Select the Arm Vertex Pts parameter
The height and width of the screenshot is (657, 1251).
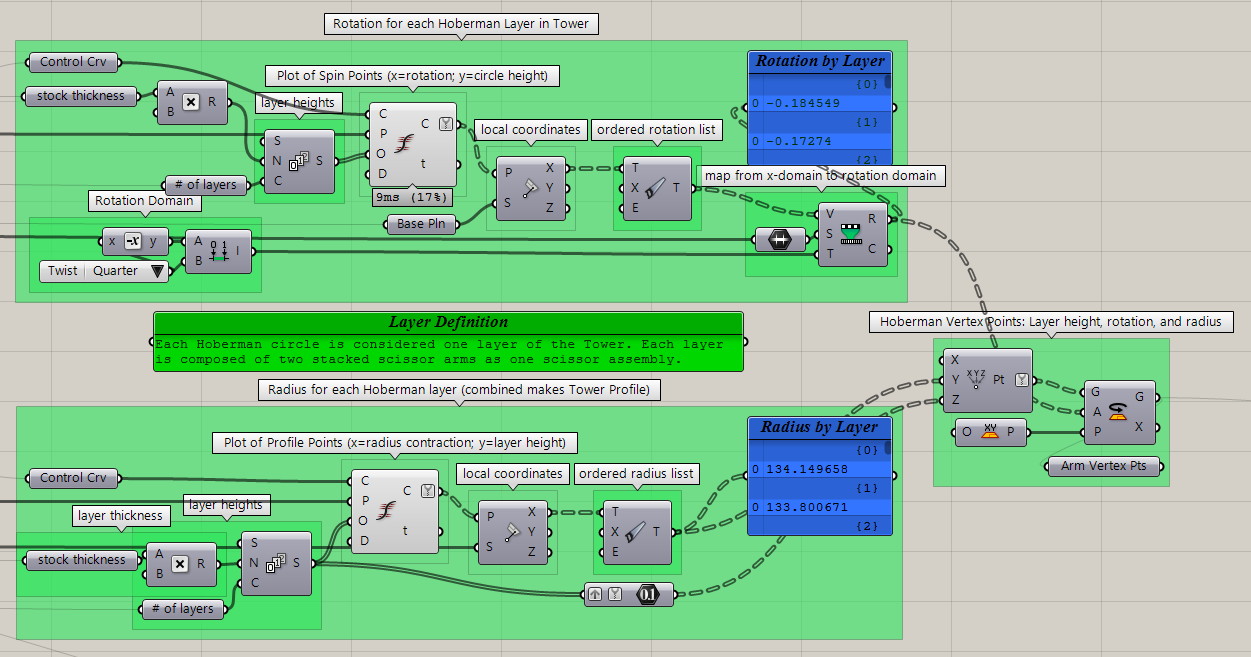(x=1104, y=466)
